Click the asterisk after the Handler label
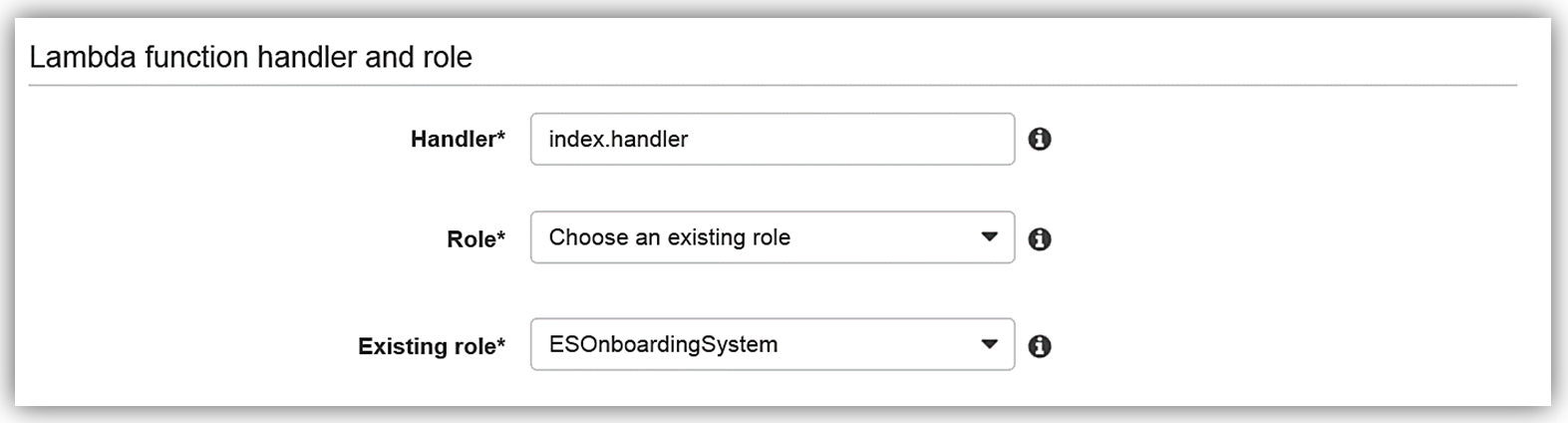This screenshot has width=1568, height=423. (x=501, y=137)
